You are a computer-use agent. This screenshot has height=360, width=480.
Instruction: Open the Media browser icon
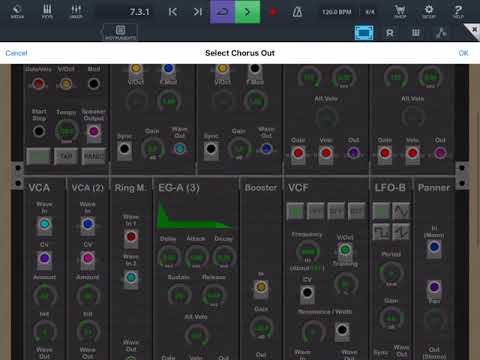(x=17, y=11)
